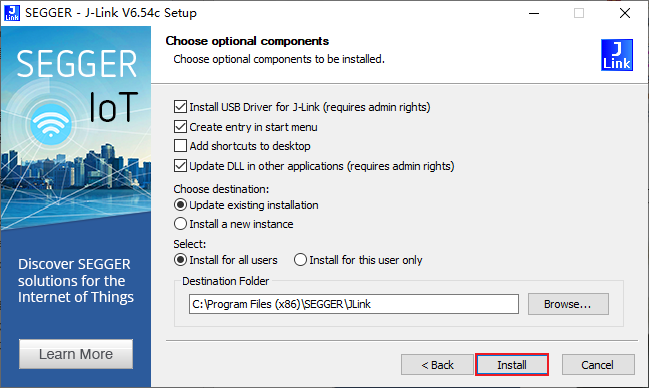Open the Learn More link

pyautogui.click(x=76, y=354)
